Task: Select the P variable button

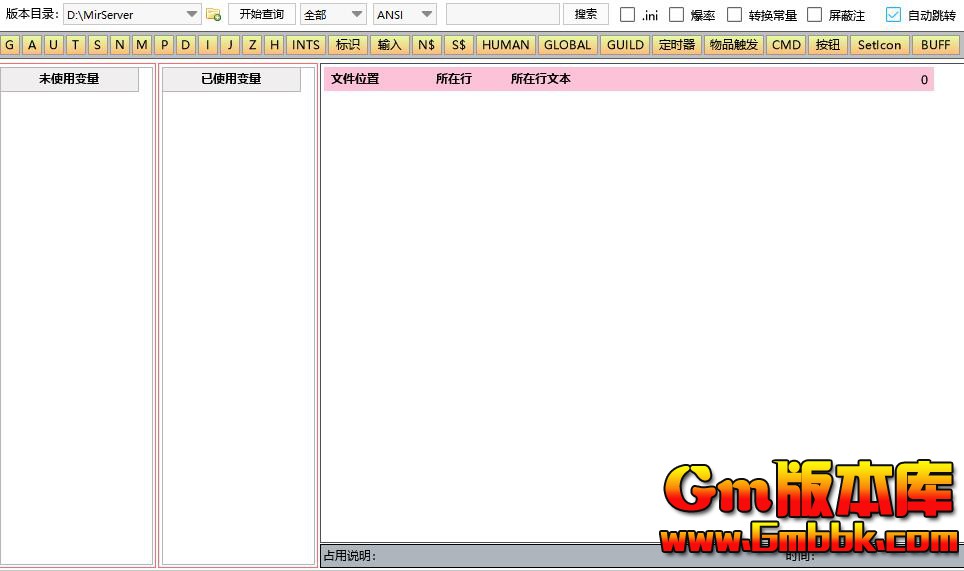Action: pos(164,45)
